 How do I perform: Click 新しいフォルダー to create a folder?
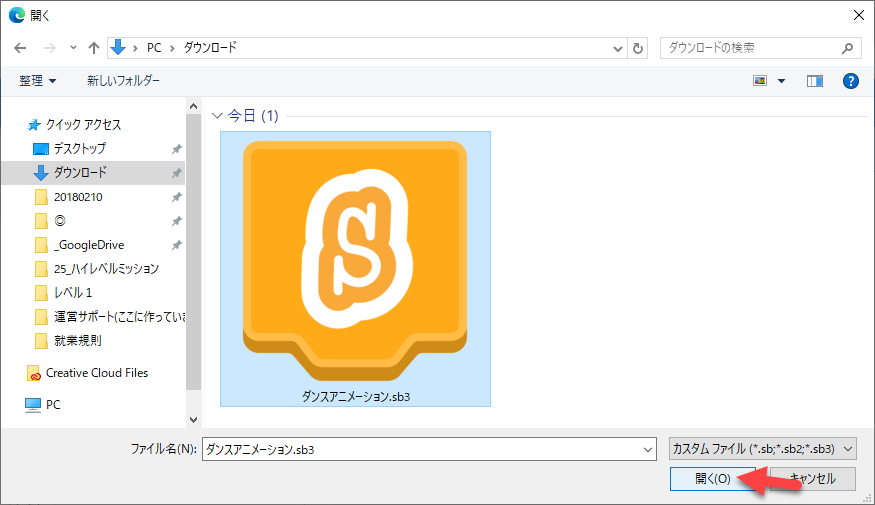[123, 81]
